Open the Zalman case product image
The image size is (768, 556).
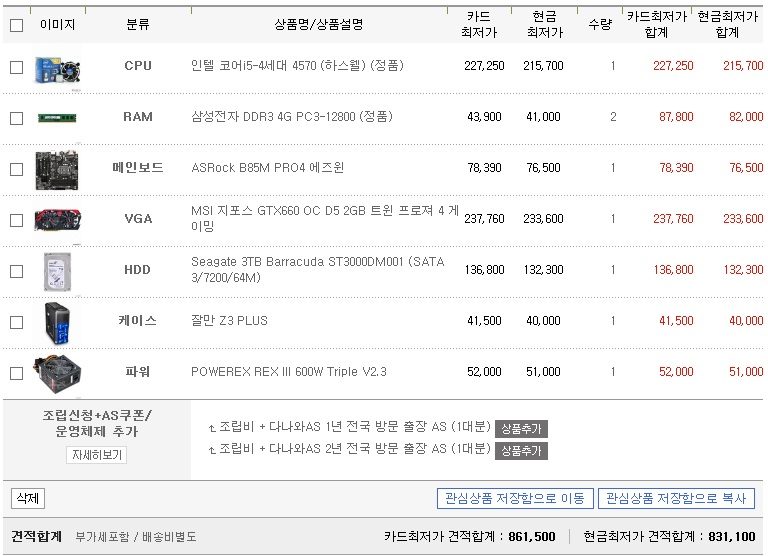(x=57, y=324)
